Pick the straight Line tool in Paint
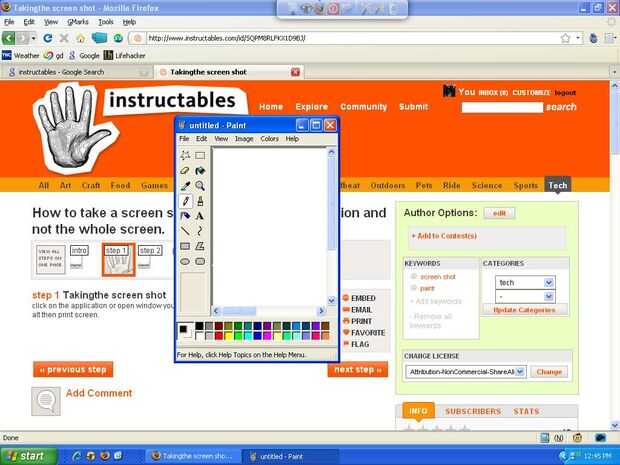 tap(185, 231)
